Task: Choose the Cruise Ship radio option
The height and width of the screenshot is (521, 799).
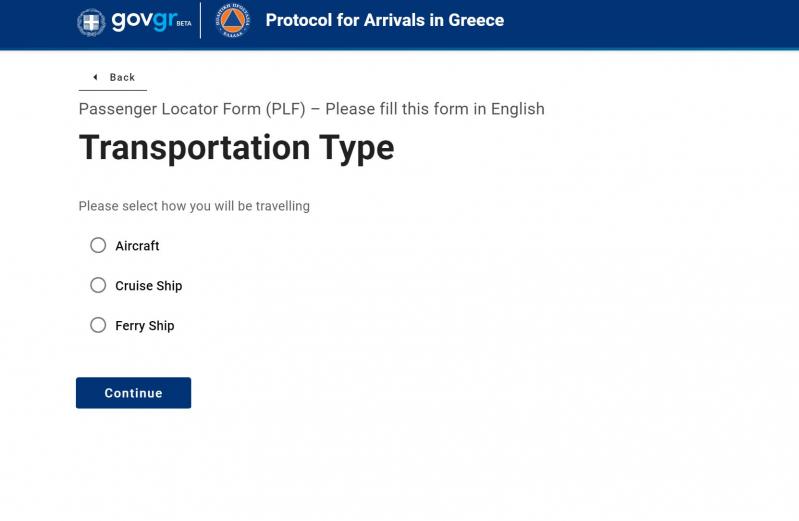Action: 98,285
